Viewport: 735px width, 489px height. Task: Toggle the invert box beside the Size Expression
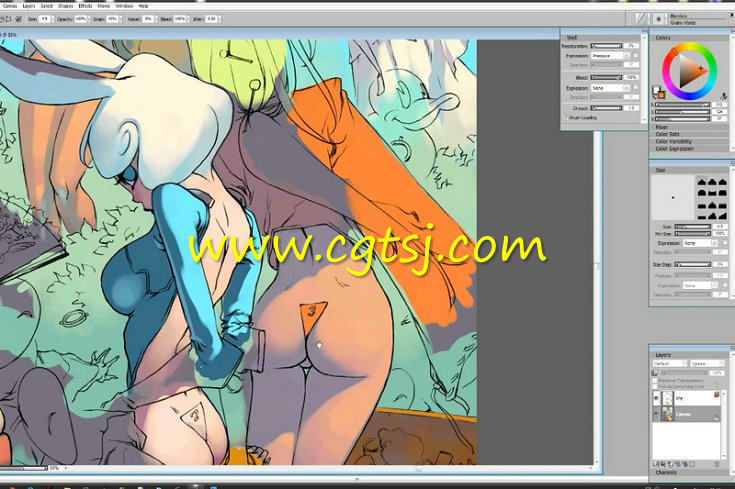coord(725,243)
